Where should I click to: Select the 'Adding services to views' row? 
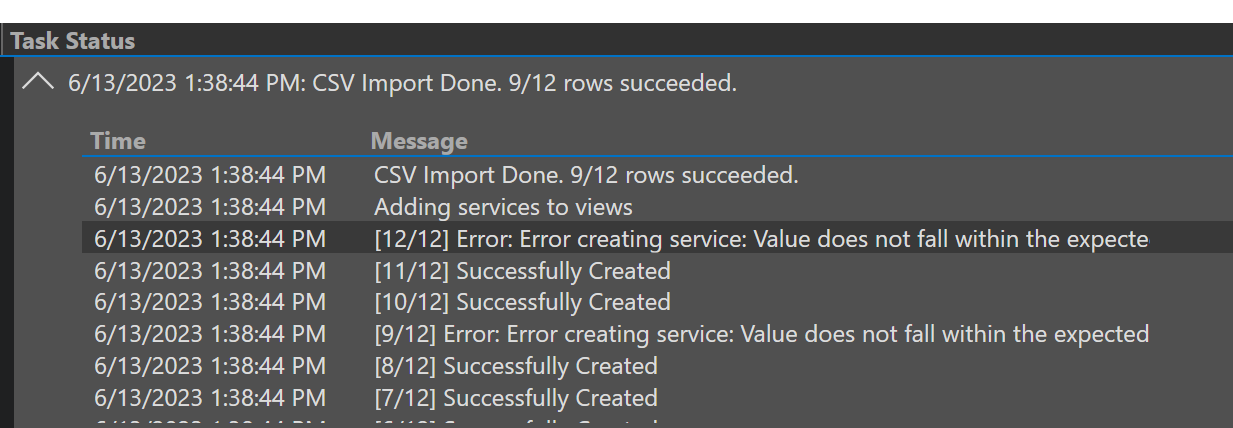pyautogui.click(x=657, y=207)
